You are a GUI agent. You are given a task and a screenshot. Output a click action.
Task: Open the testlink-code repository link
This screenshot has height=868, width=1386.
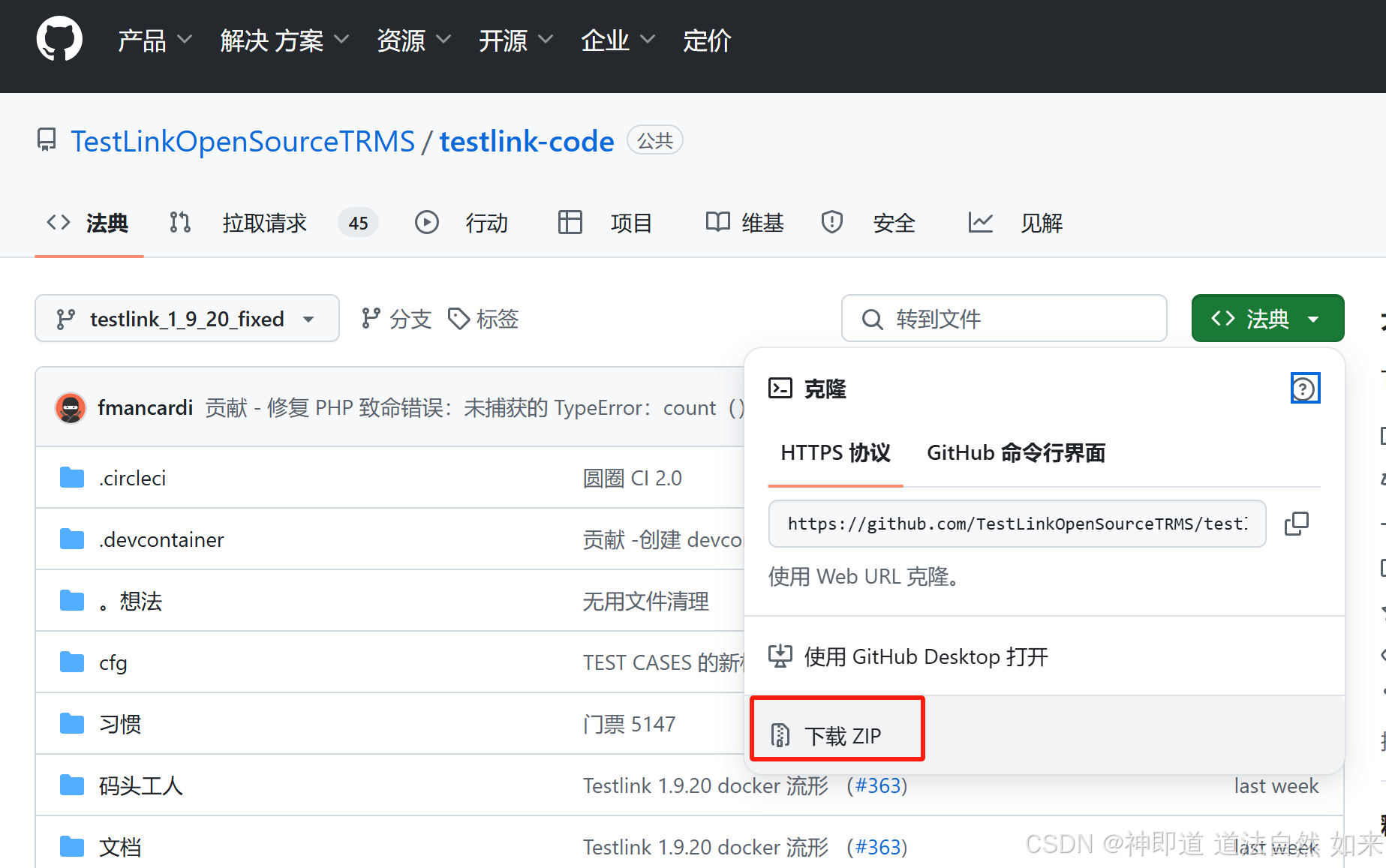click(x=527, y=141)
